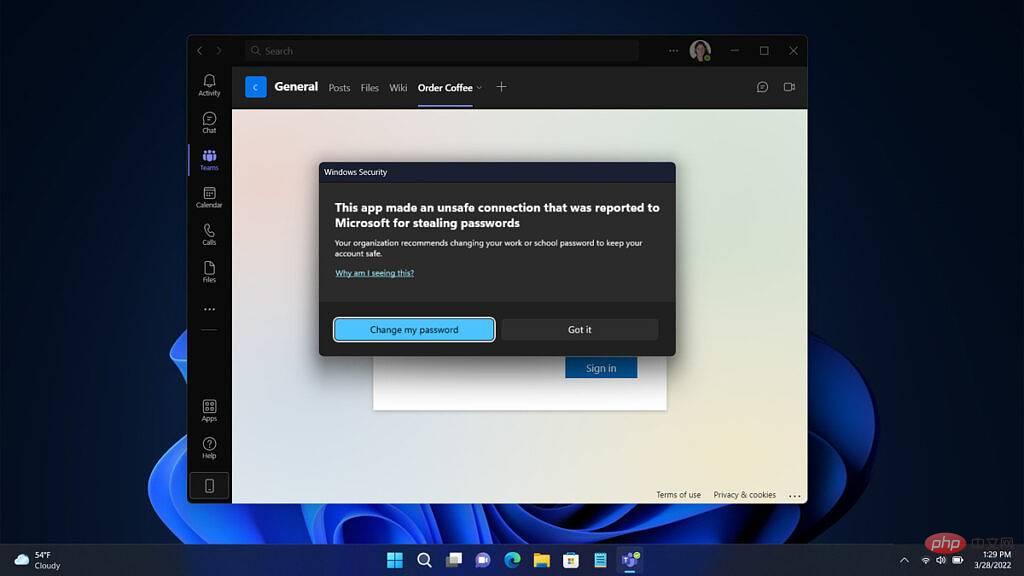Select the Chat icon in the sidebar

point(209,122)
